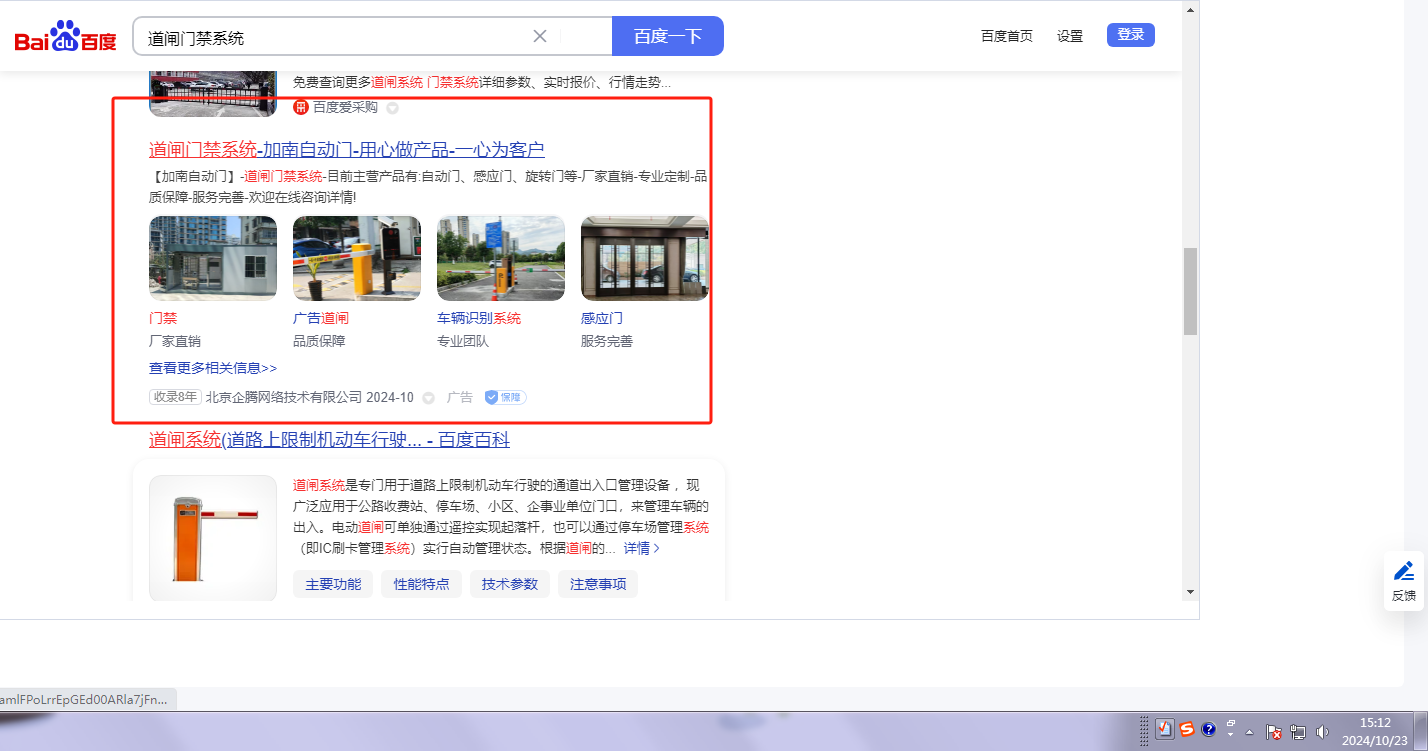
Task: Show hidden tray icons arrow
Action: (x=1249, y=731)
